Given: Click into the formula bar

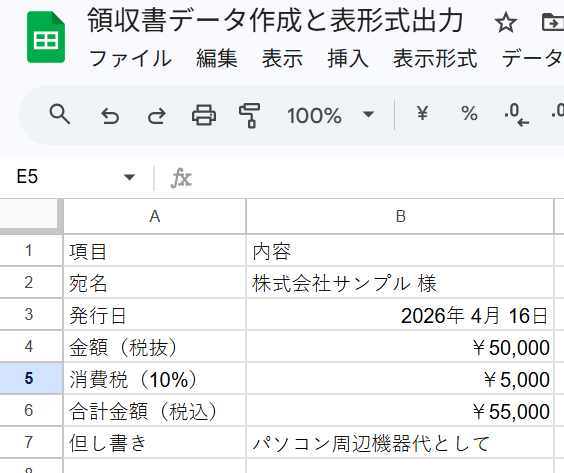Looking at the screenshot, I should coord(378,178).
